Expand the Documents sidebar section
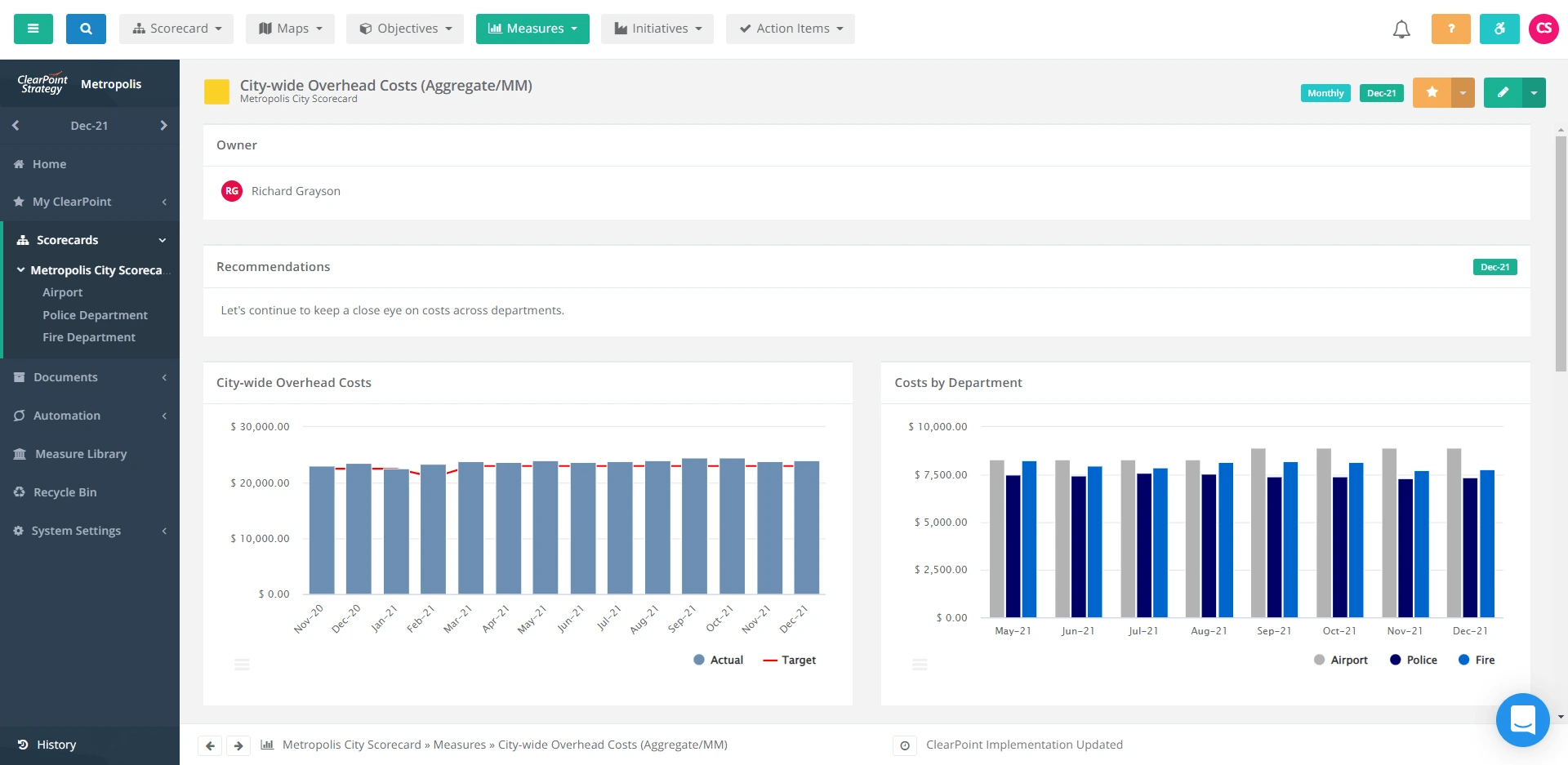The image size is (1568, 765). click(163, 377)
